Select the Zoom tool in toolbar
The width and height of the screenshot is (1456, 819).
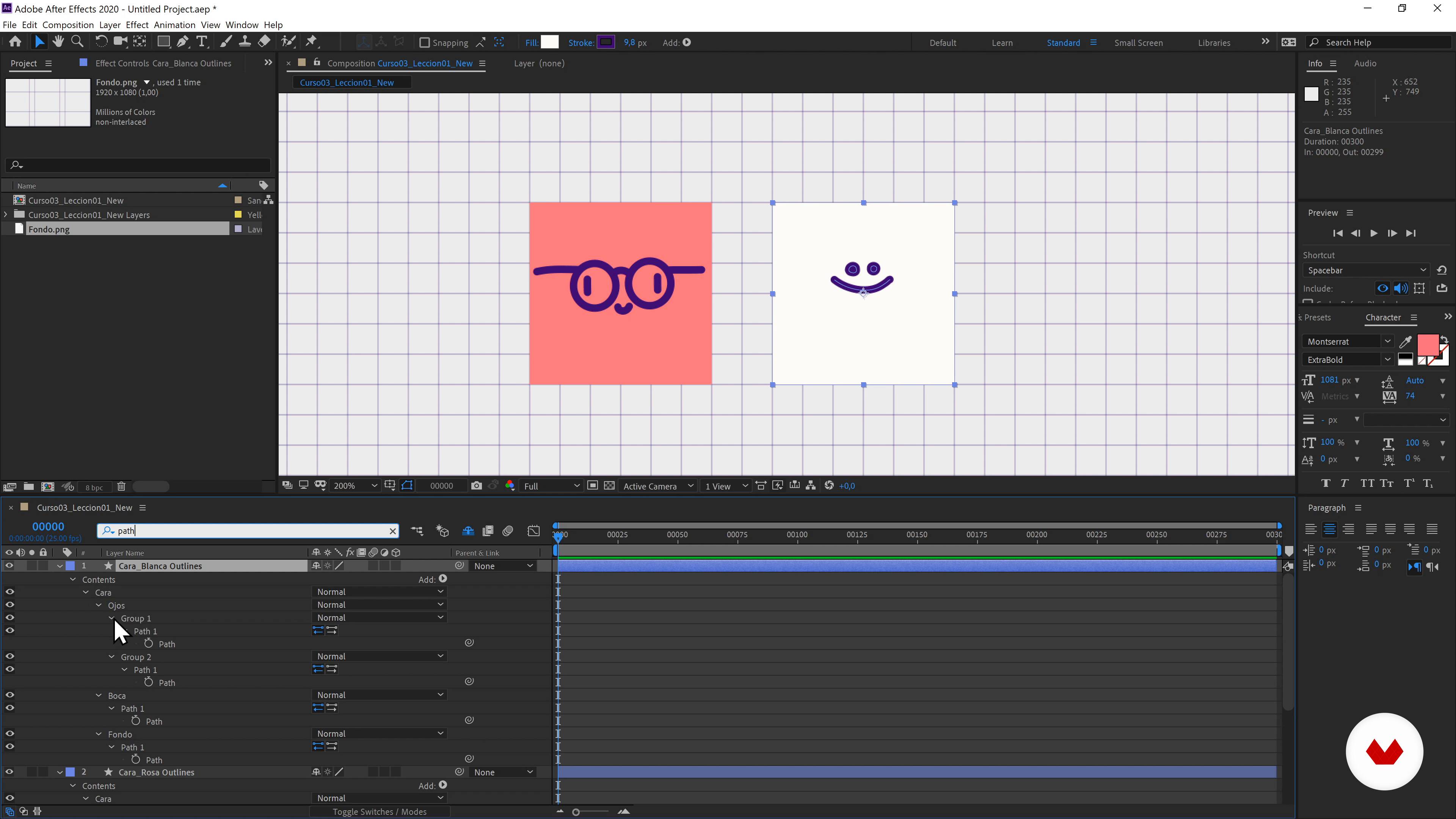click(77, 42)
